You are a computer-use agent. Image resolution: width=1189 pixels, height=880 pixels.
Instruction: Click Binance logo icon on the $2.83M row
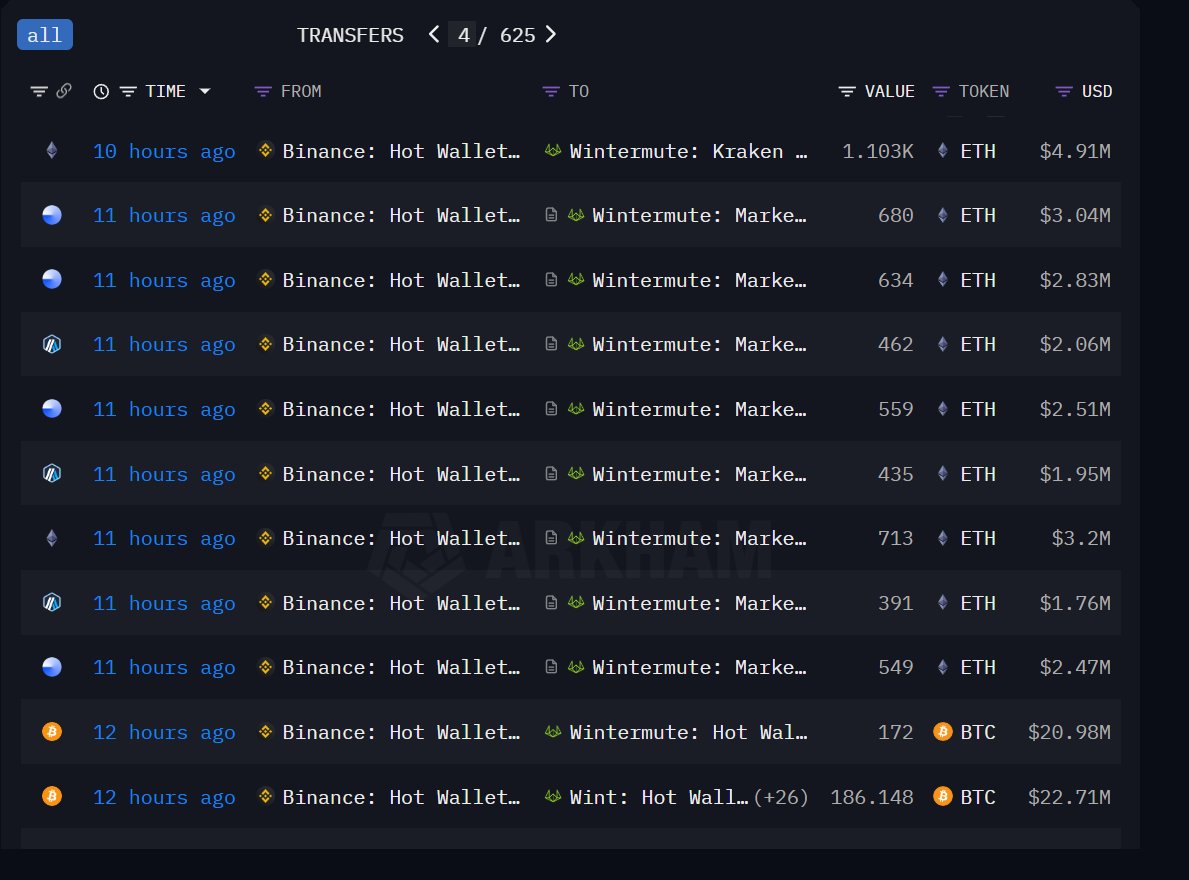coord(265,280)
